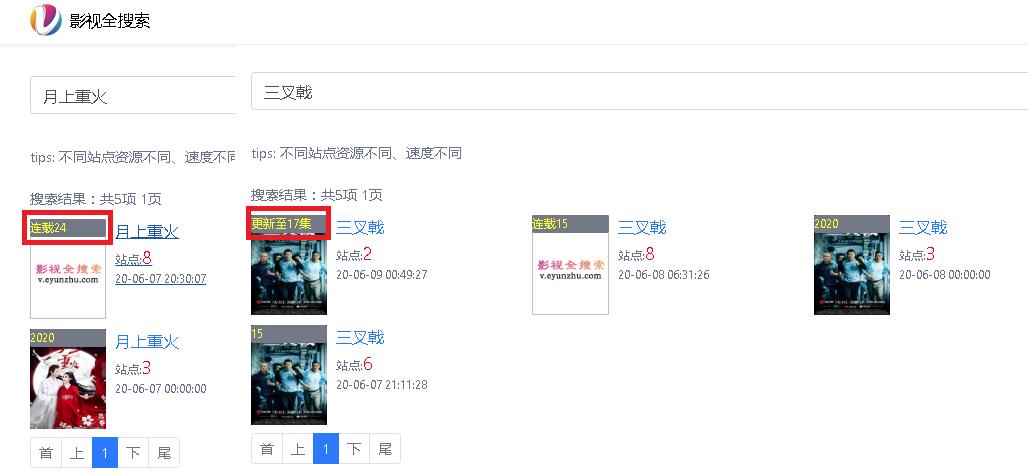
Task: Go to last page 尾 under 三叉戟 results
Action: point(385,448)
